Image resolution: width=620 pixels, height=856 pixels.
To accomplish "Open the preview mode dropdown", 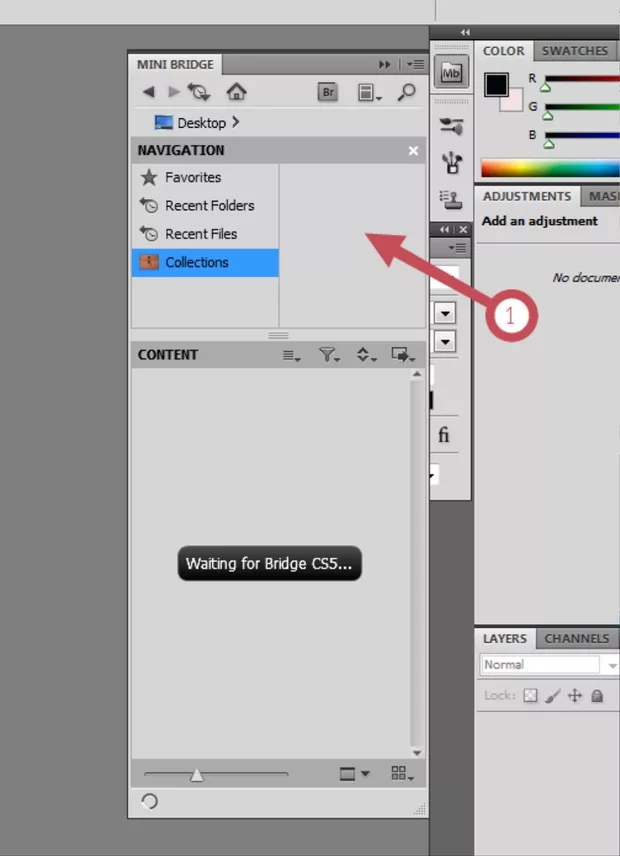I will (x=354, y=774).
